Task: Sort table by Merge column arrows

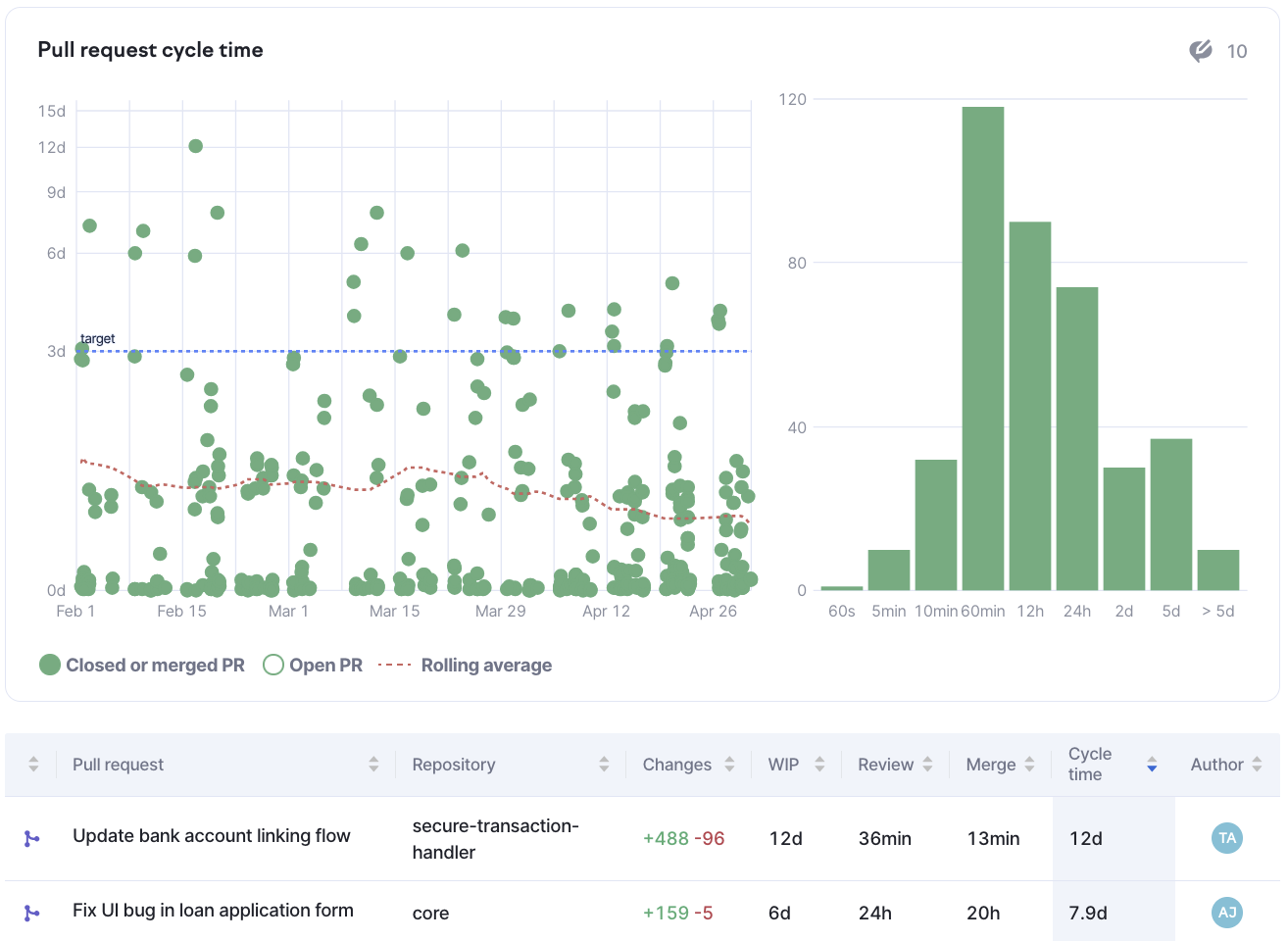Action: [1029, 765]
